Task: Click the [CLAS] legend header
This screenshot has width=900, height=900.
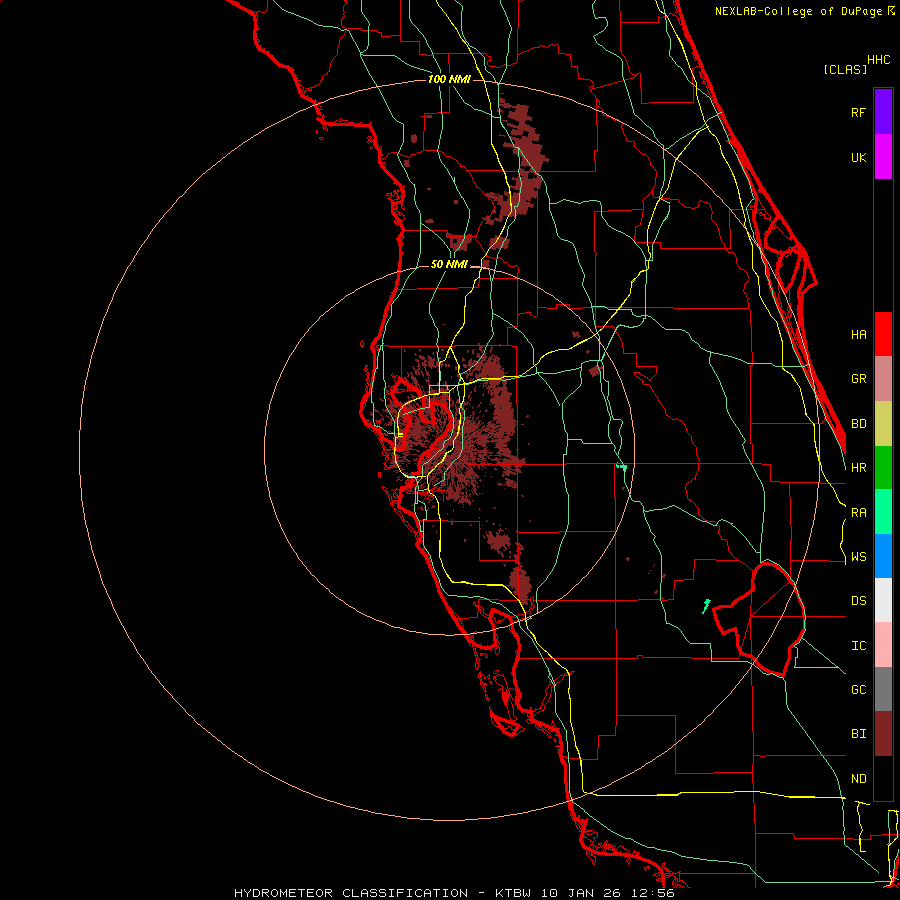Action: 845,69
